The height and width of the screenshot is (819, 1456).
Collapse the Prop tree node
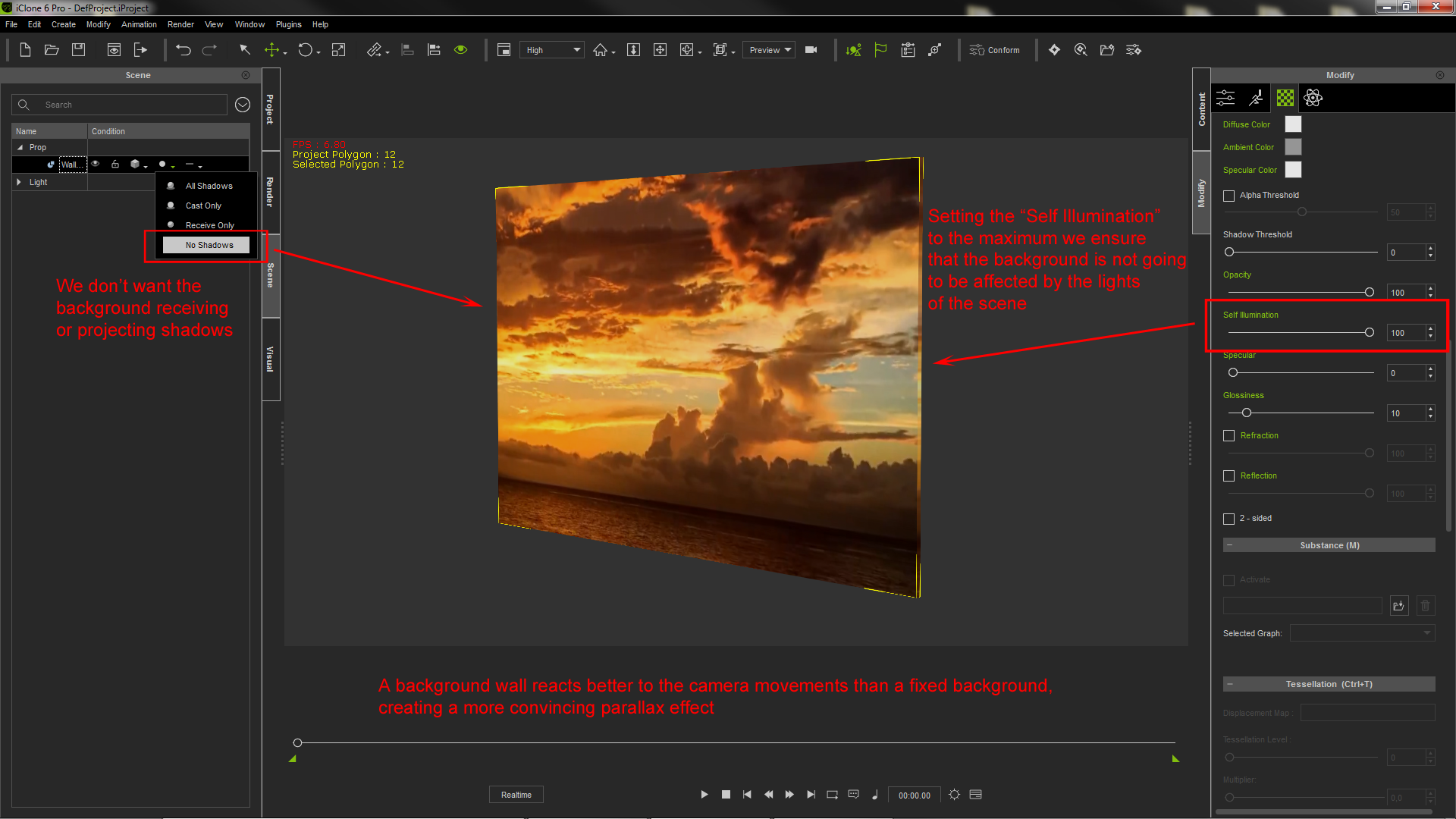(20, 147)
